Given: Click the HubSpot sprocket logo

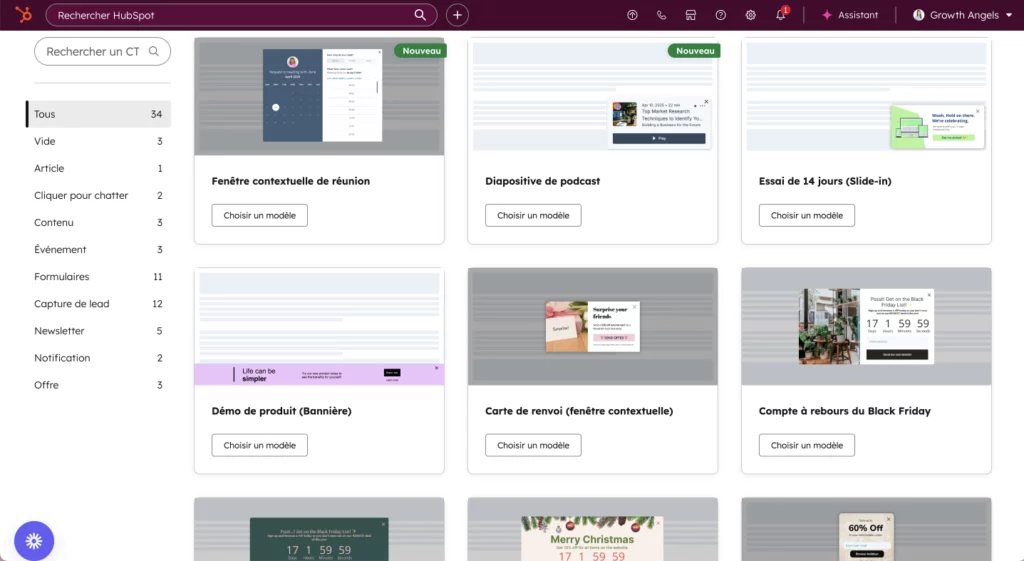Looking at the screenshot, I should (23, 15).
